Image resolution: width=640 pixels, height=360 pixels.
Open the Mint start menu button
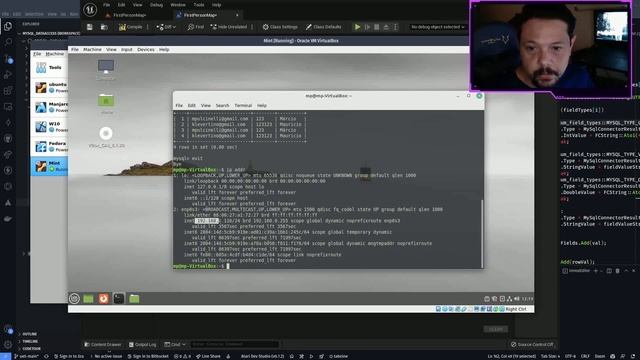[x=74, y=298]
